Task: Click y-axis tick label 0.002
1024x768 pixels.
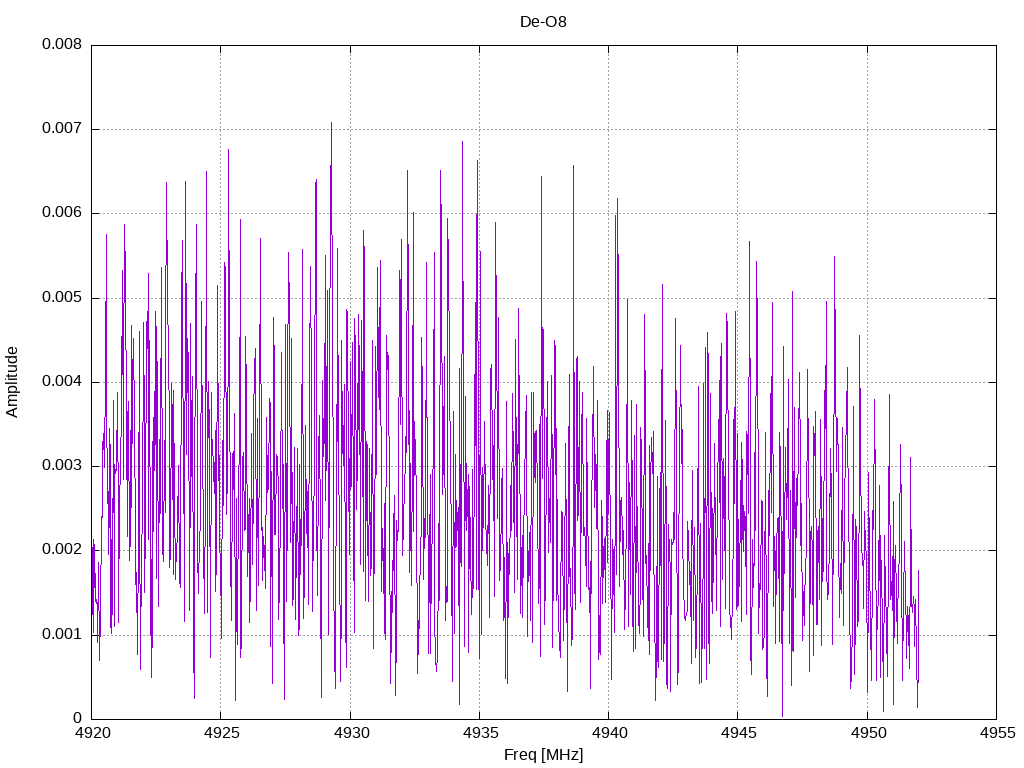Action: [x=62, y=550]
